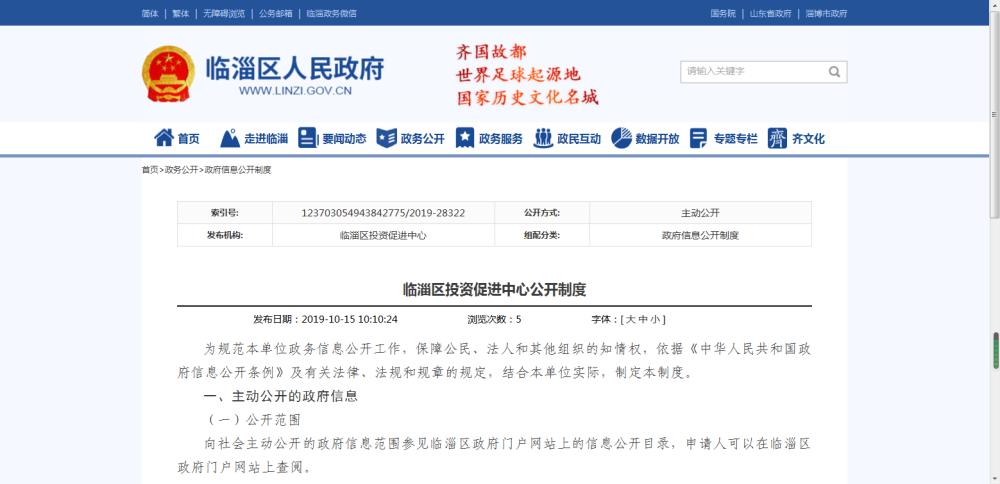Click 政务公开 in the breadcrumb
Screen dimensions: 1000x484
(181, 170)
